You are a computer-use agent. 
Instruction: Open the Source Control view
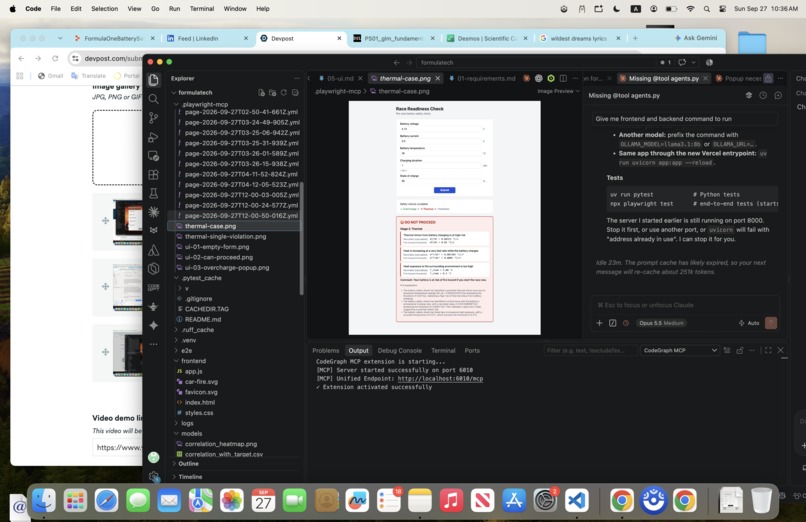[x=153, y=118]
